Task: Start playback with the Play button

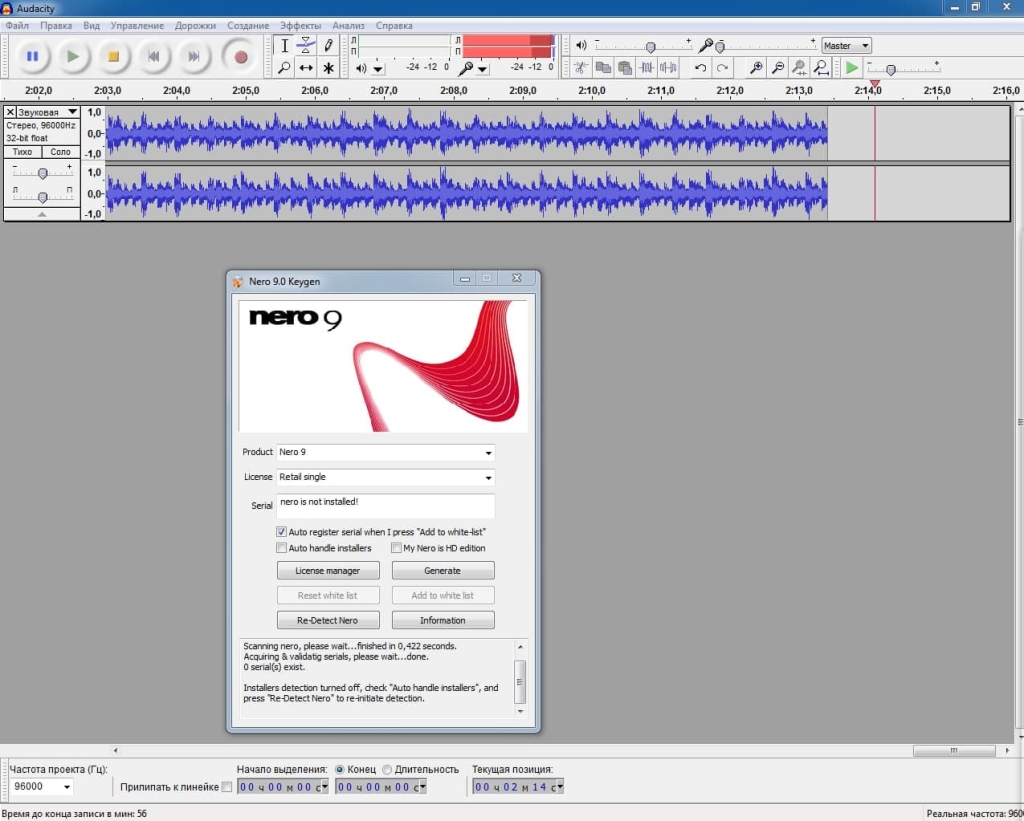Action: 72,57
